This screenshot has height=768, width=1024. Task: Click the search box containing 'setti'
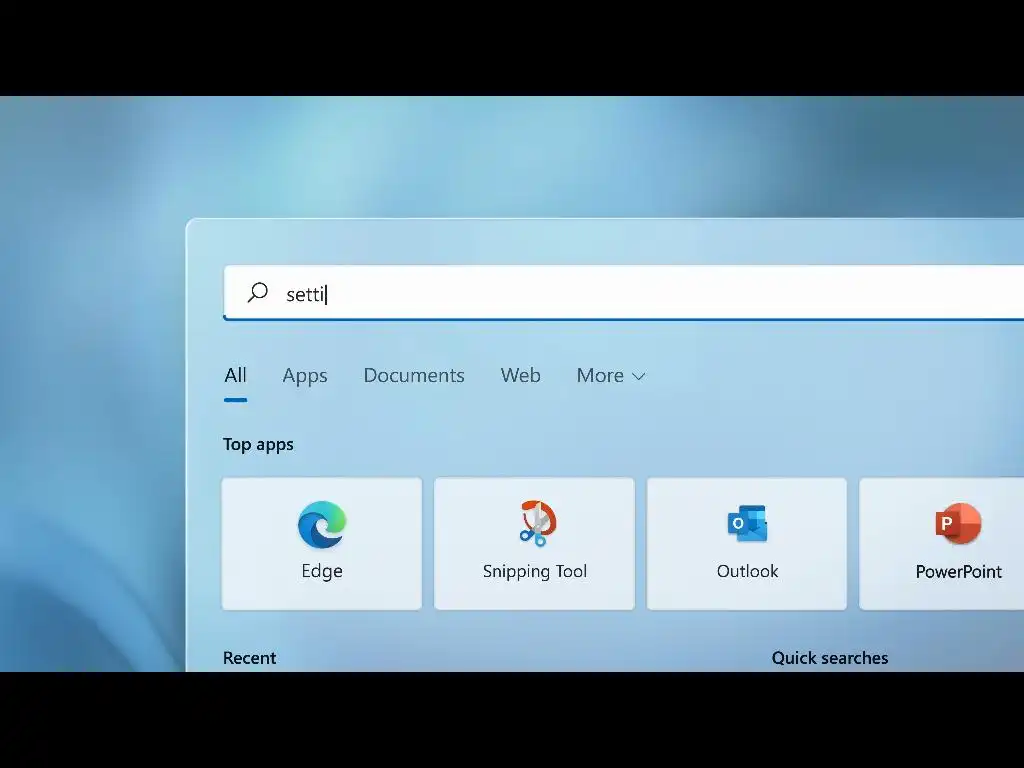[x=624, y=293]
